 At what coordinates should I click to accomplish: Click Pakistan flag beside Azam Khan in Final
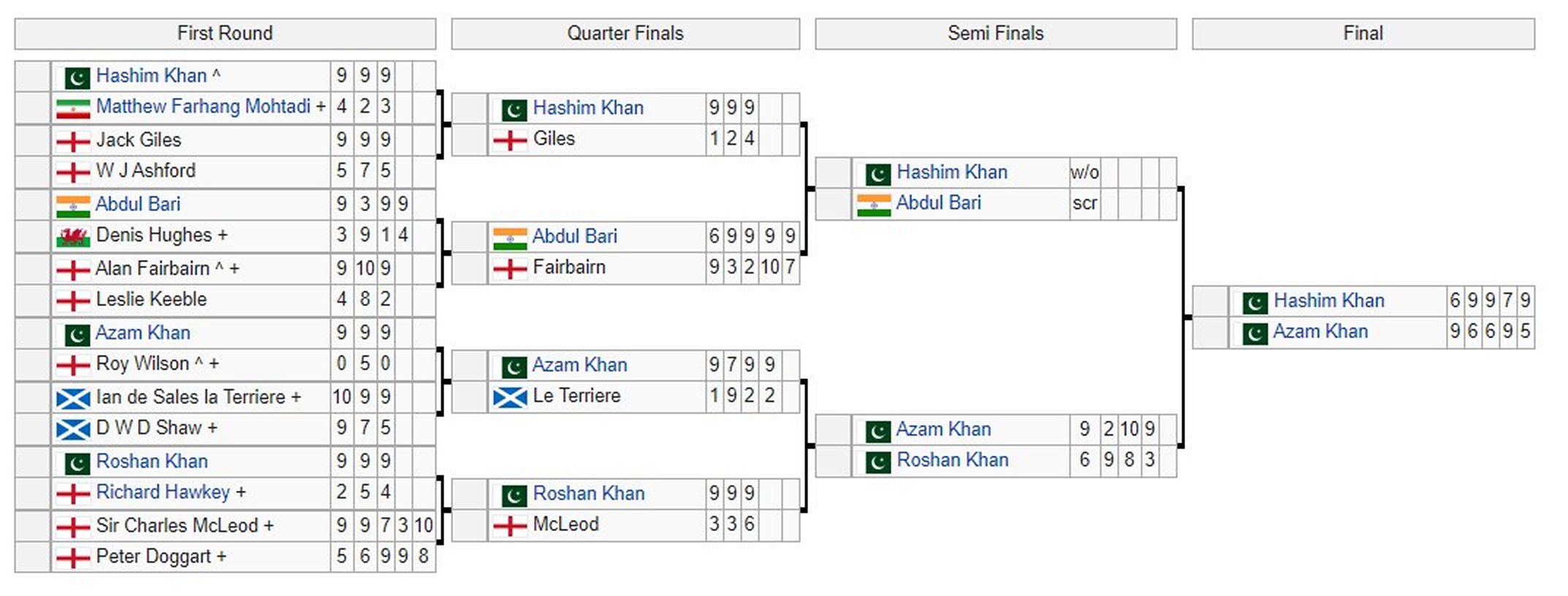[1255, 333]
